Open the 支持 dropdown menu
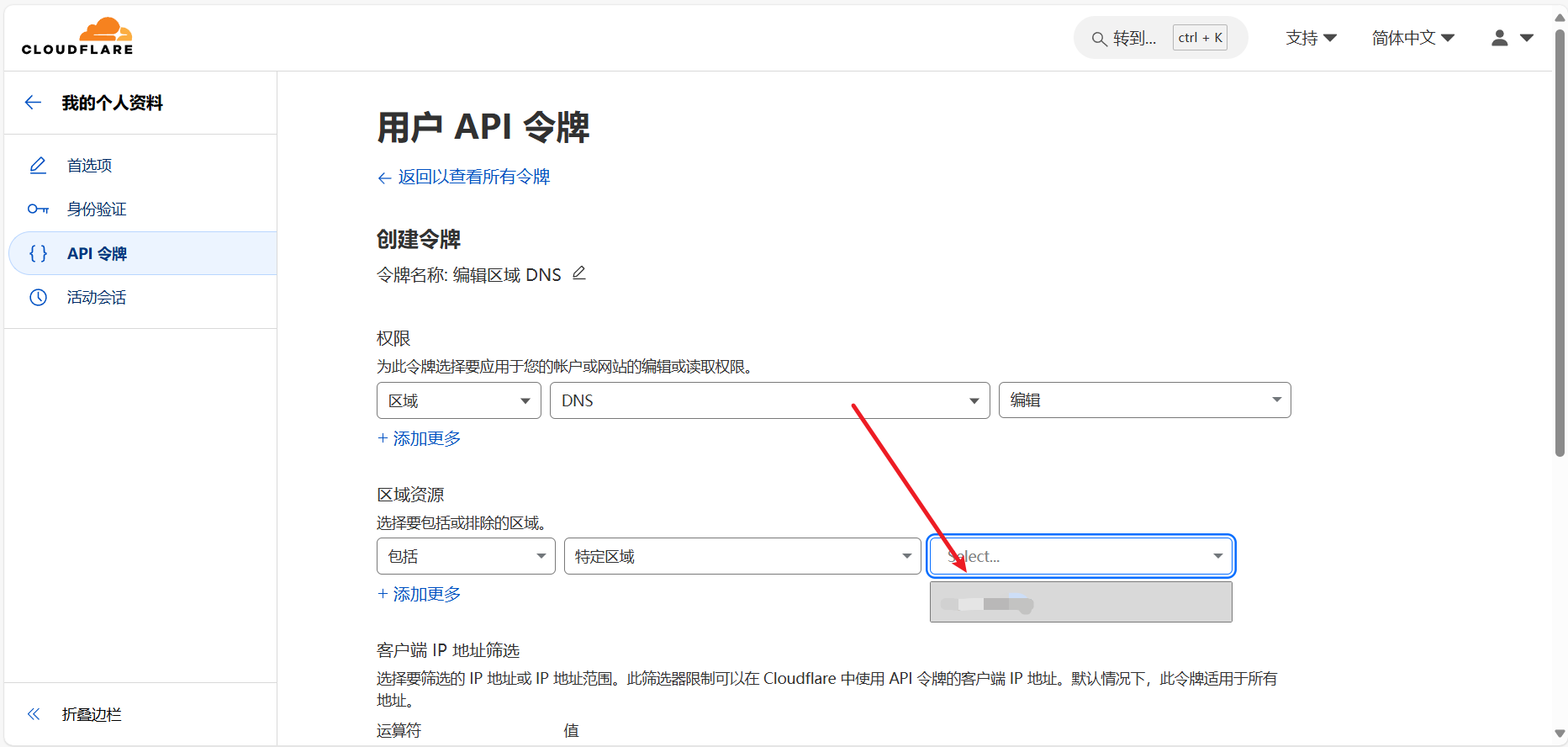This screenshot has height=747, width=1568. click(x=1311, y=38)
